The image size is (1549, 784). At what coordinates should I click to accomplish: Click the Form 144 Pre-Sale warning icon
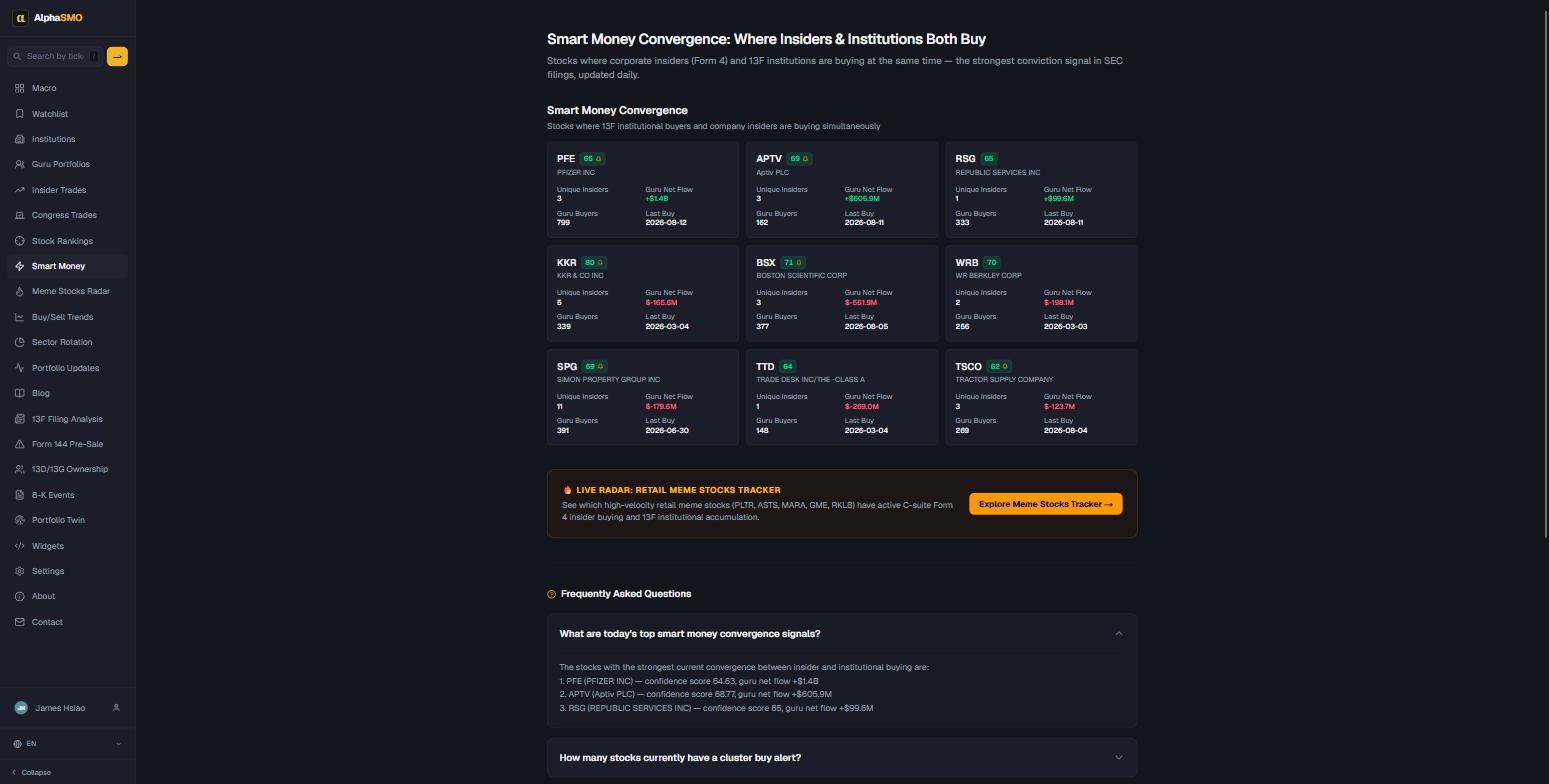pos(19,444)
